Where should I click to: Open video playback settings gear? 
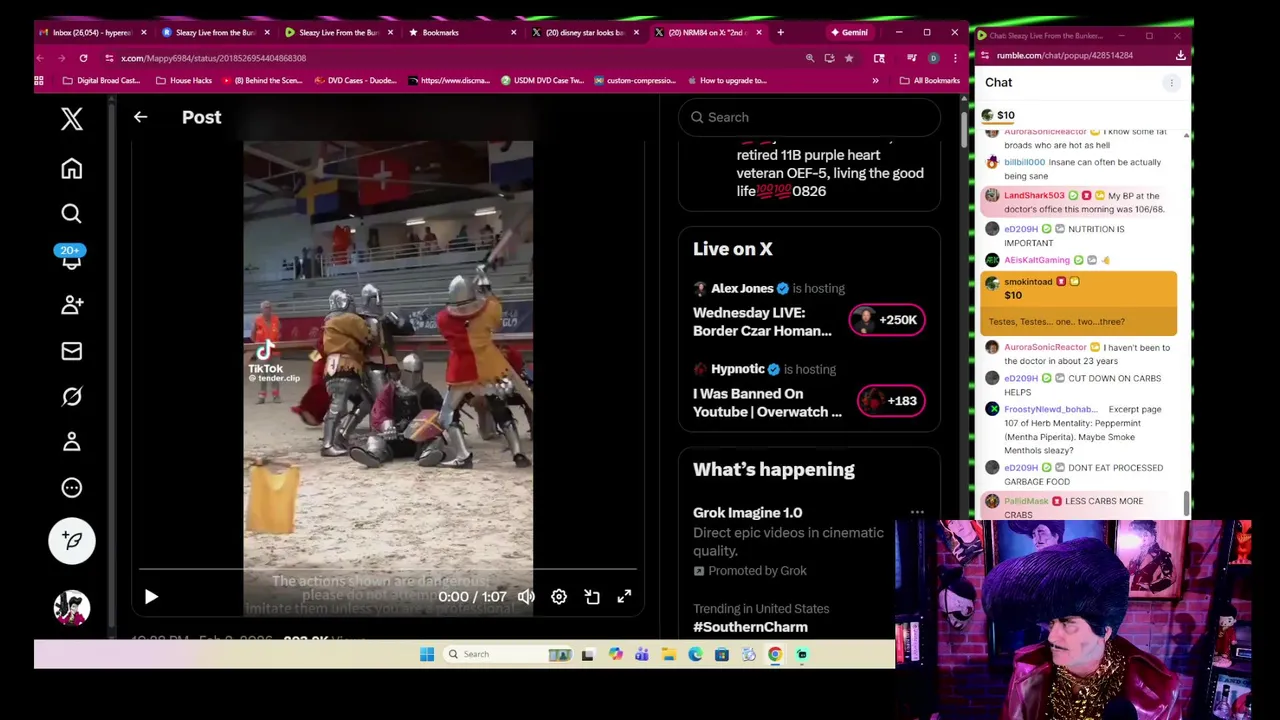tap(559, 597)
